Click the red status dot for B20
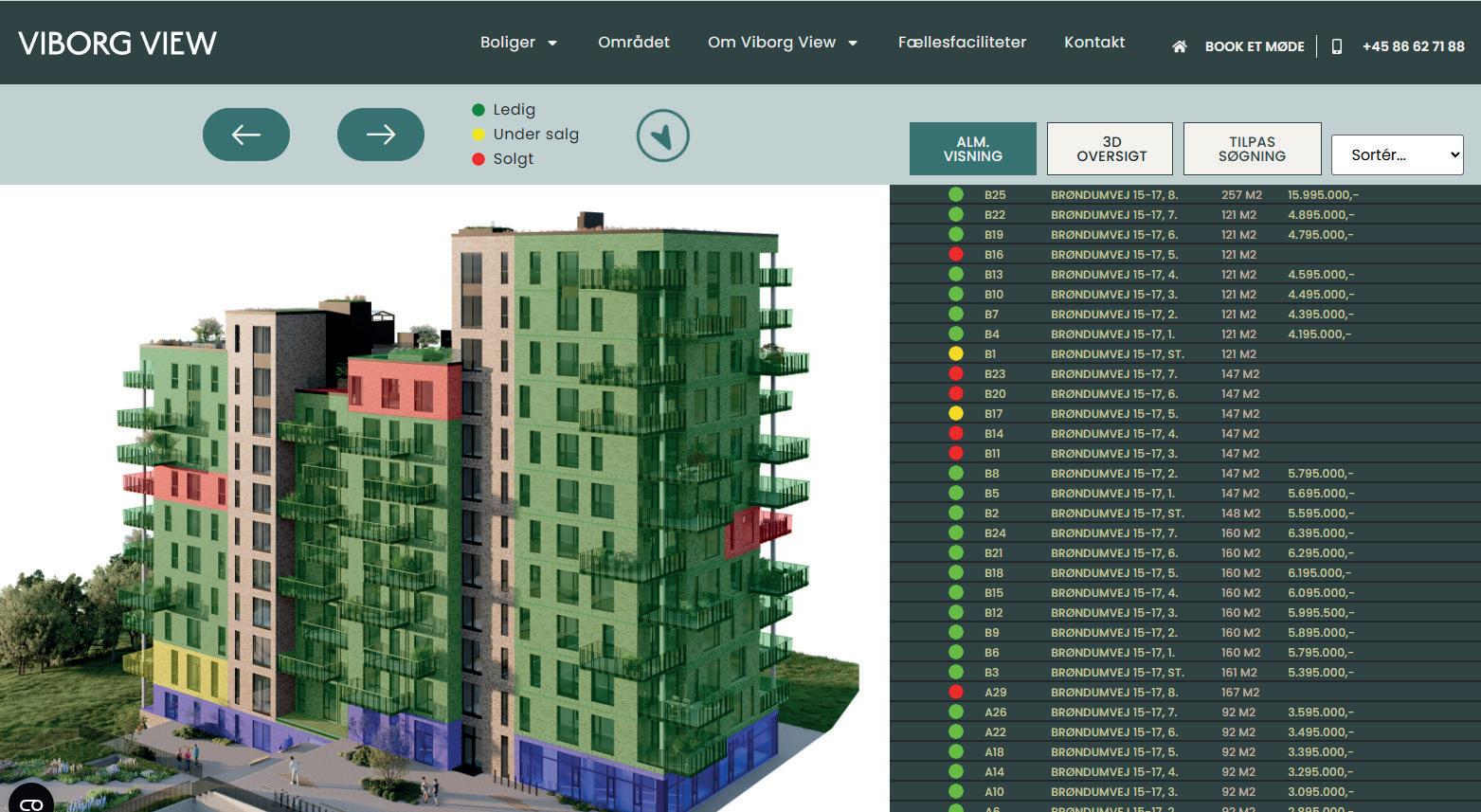This screenshot has height=812, width=1481. click(956, 393)
